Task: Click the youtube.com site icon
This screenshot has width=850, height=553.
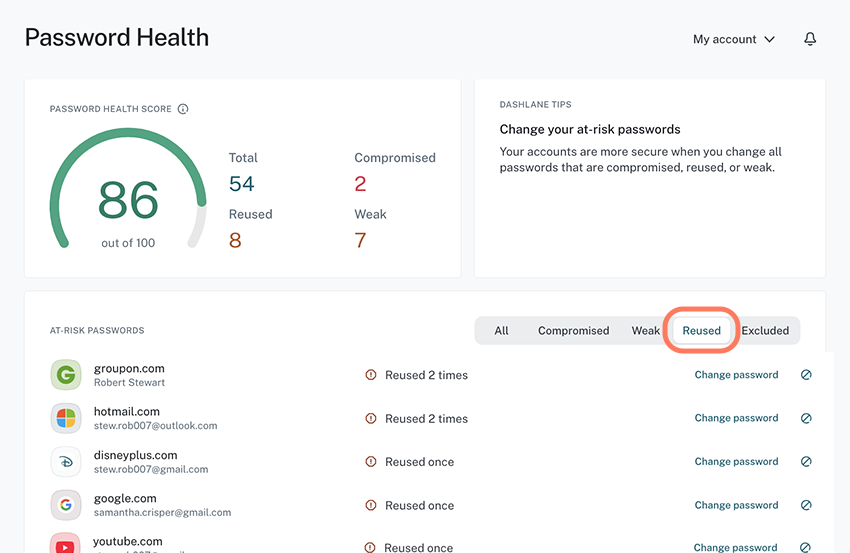Action: [x=66, y=545]
